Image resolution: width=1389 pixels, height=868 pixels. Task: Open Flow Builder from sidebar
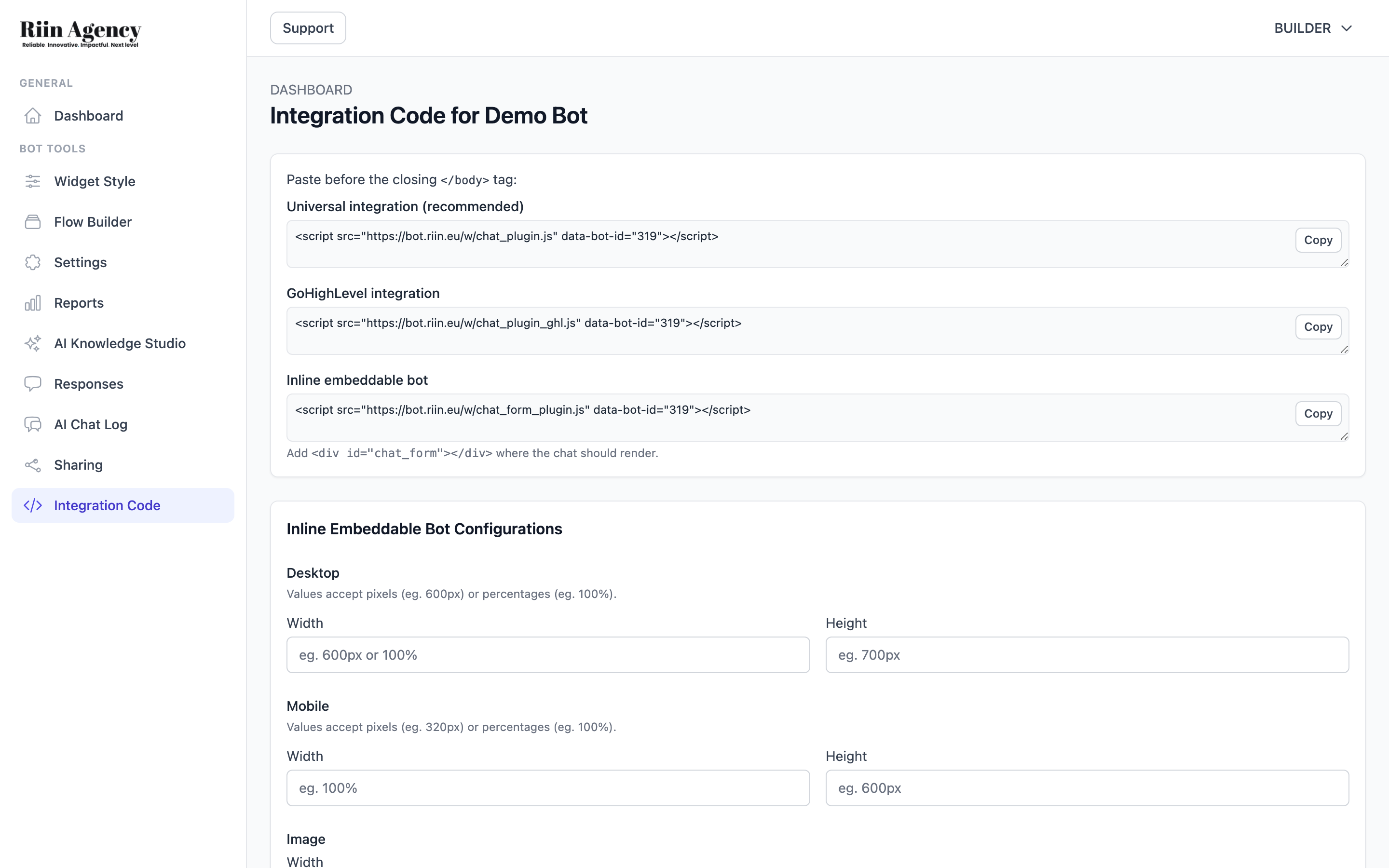(x=123, y=222)
